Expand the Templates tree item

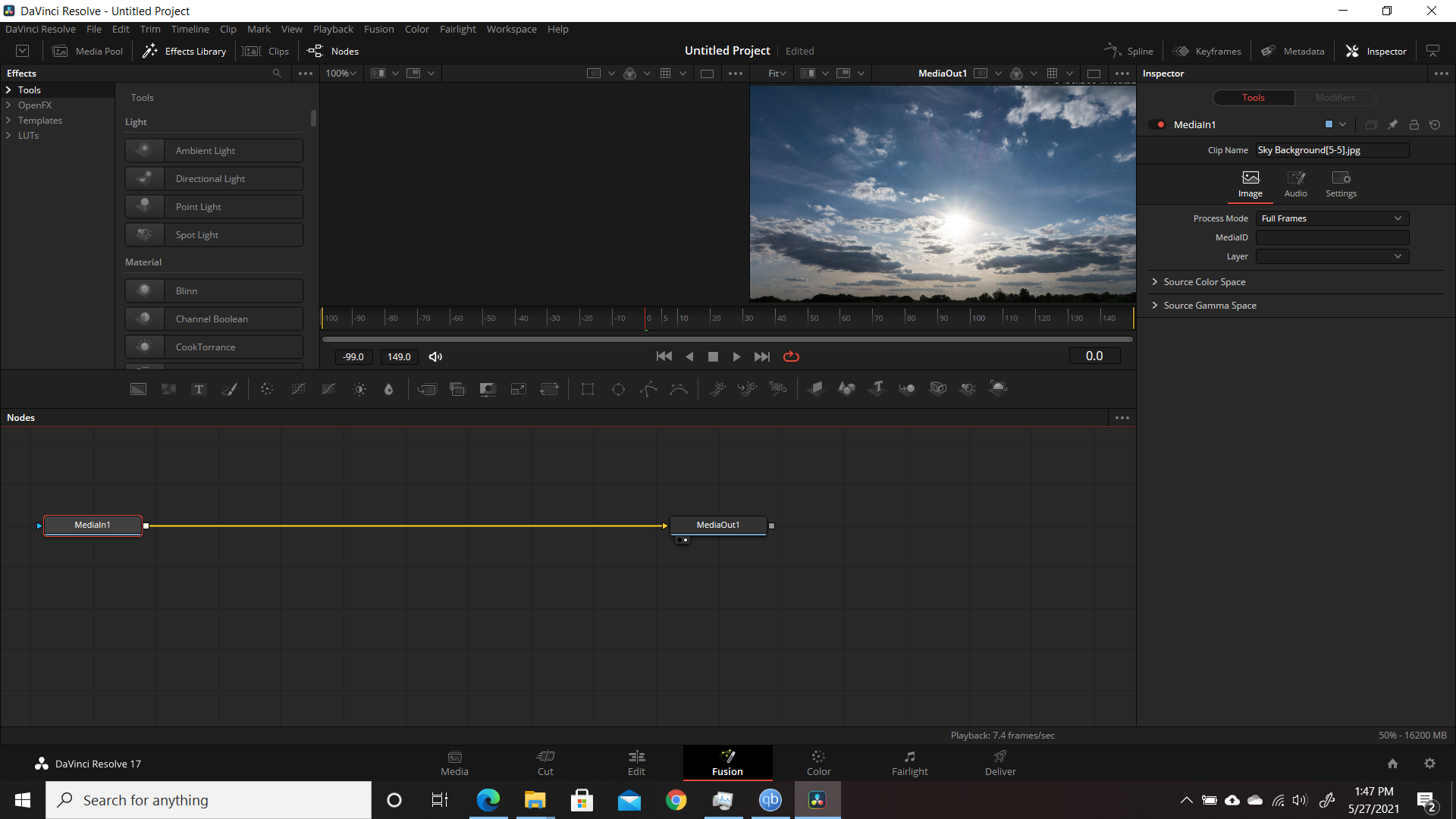pos(8,121)
